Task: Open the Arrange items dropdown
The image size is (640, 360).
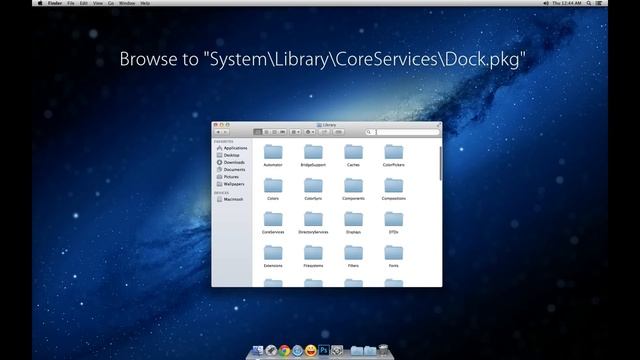Action: click(295, 132)
